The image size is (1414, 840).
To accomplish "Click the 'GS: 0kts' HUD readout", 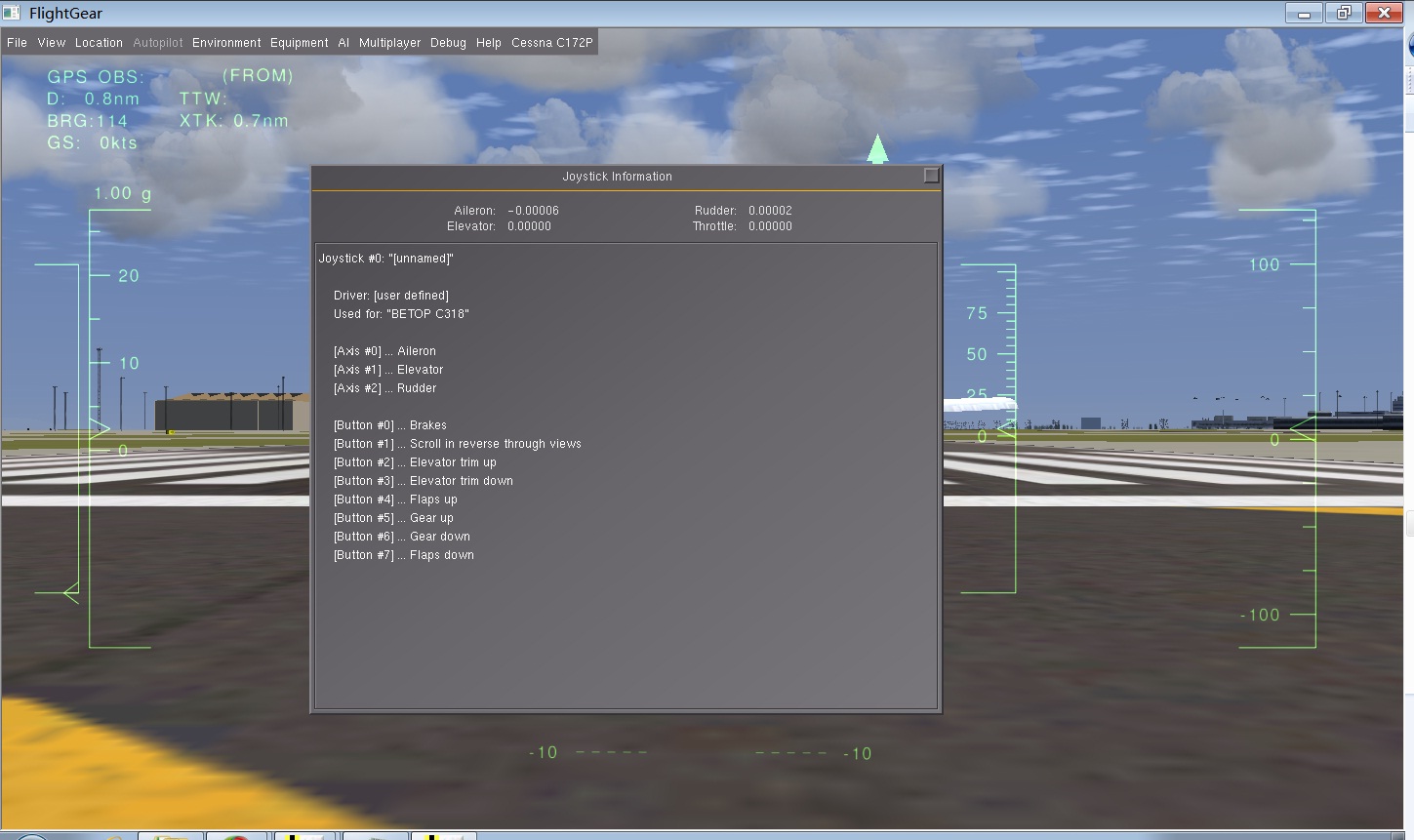I will 92,142.
